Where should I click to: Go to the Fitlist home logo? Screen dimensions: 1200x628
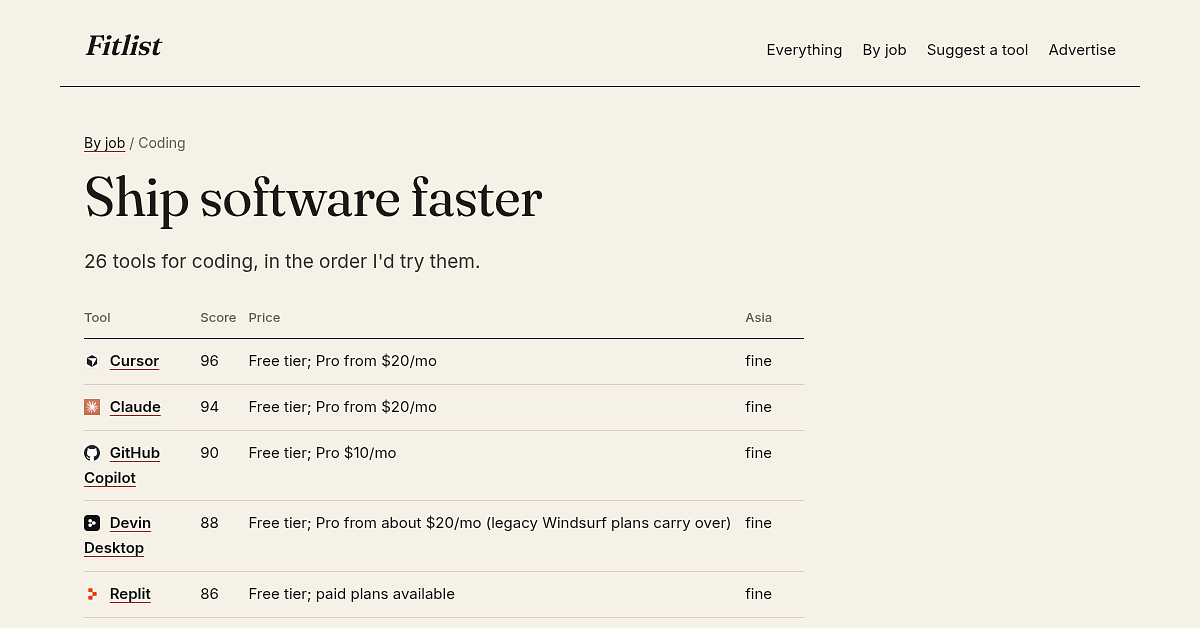coord(123,46)
